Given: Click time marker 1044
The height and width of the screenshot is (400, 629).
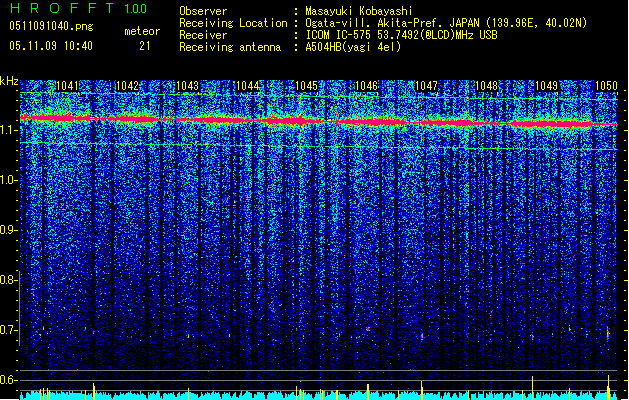Looking at the screenshot, I should pos(248,86).
